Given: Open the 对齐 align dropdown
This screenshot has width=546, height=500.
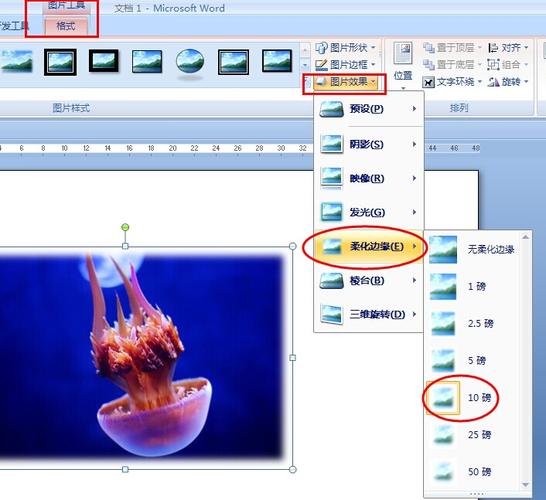Looking at the screenshot, I should pos(508,48).
